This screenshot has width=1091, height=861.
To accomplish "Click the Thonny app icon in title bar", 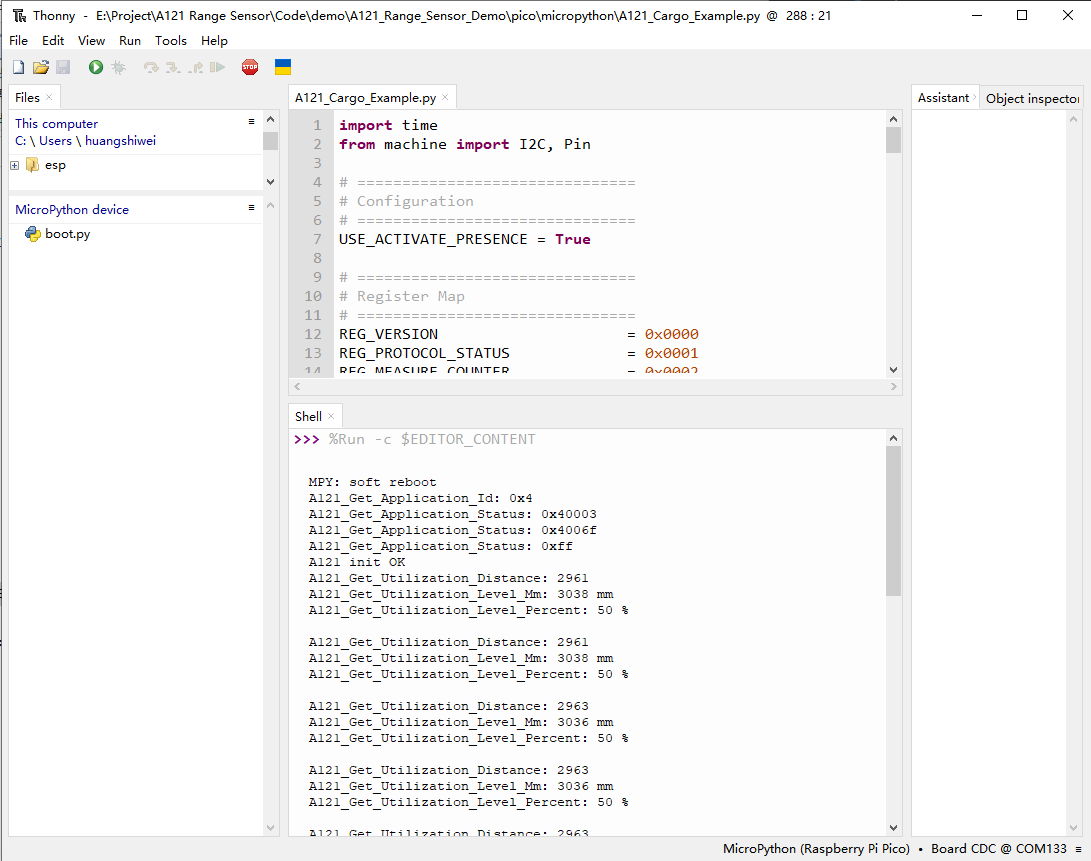I will point(19,15).
